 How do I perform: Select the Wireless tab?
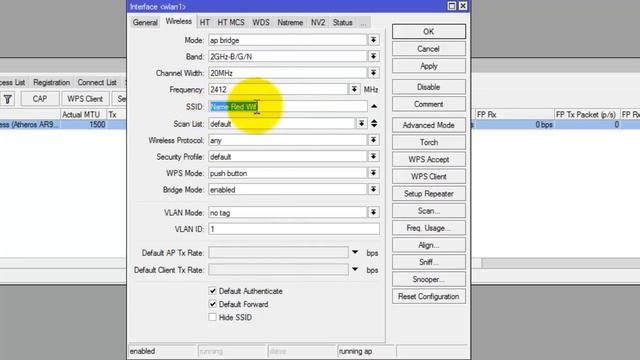(x=178, y=21)
